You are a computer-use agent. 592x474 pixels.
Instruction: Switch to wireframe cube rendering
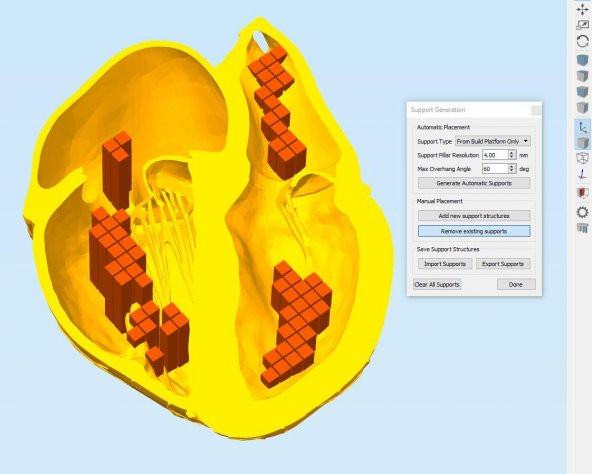click(x=583, y=158)
